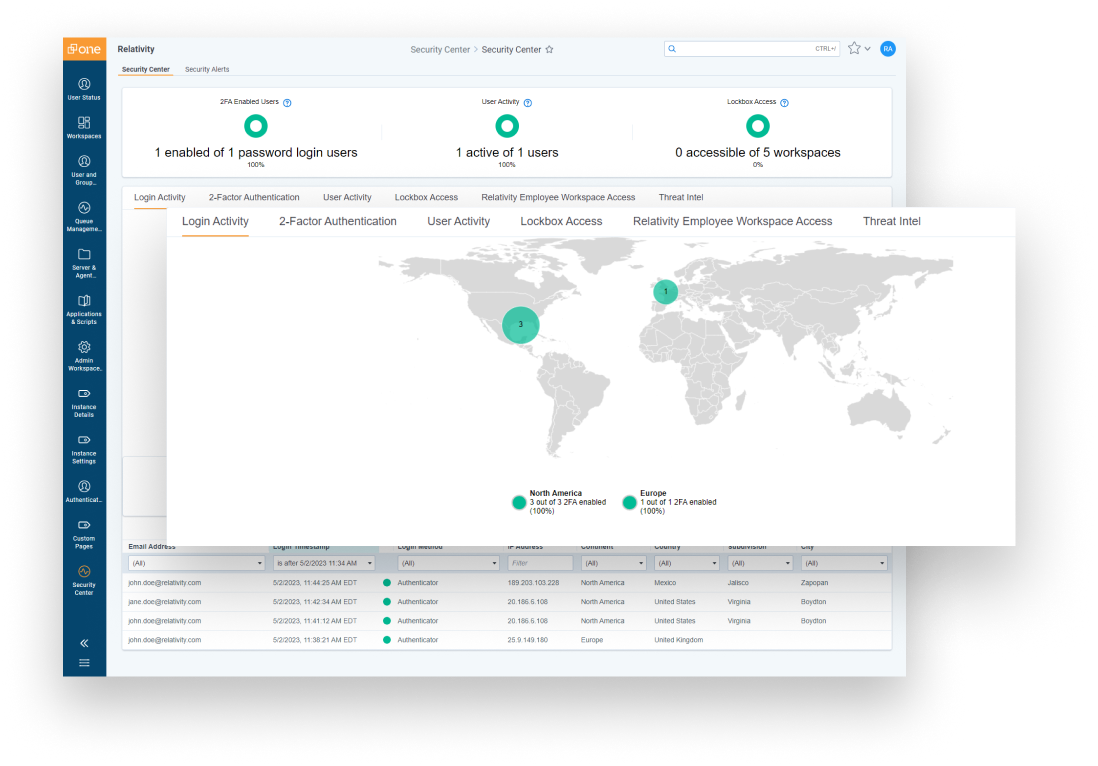Viewport: 1098px width, 766px height.
Task: Click the Europe cluster marker on map
Action: click(x=665, y=292)
